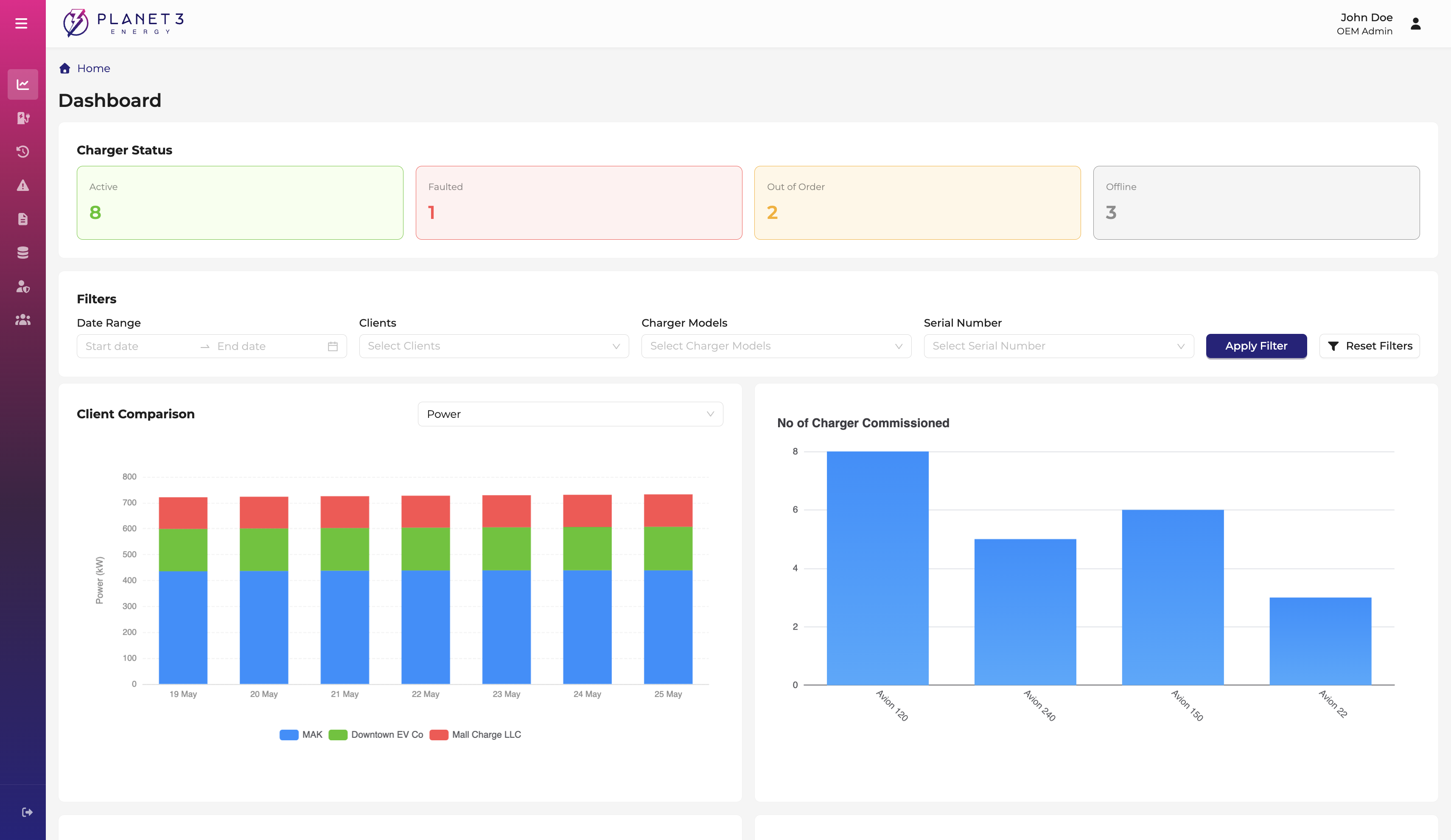Image resolution: width=1451 pixels, height=840 pixels.
Task: Click the 'Power (kW)' axis label
Action: pos(100,580)
